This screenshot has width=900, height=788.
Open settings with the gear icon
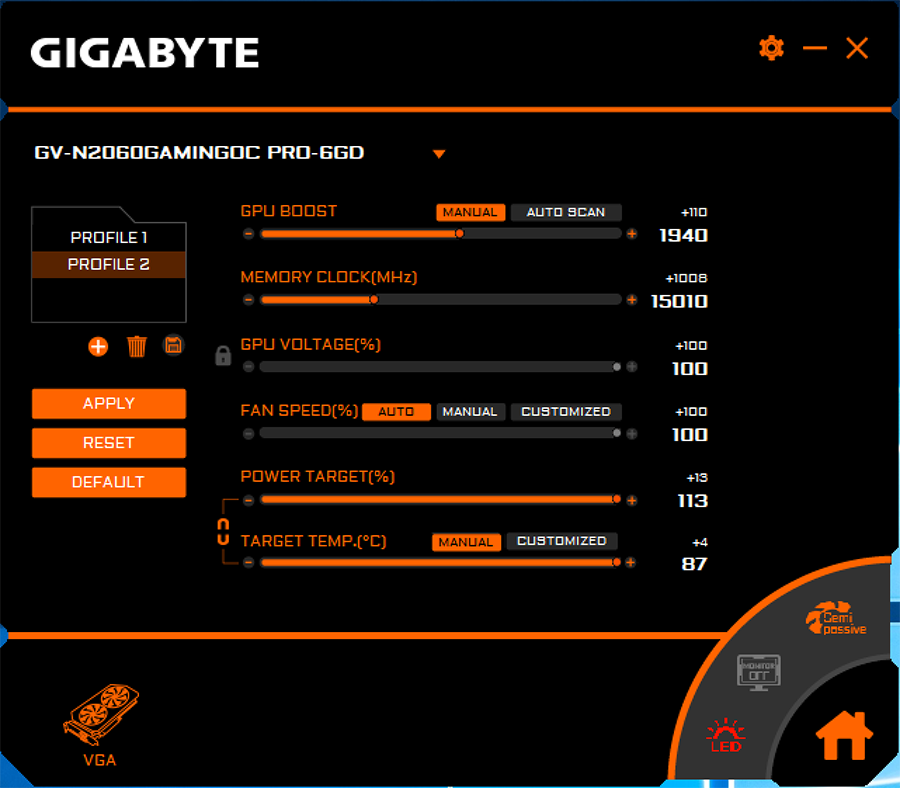point(771,48)
